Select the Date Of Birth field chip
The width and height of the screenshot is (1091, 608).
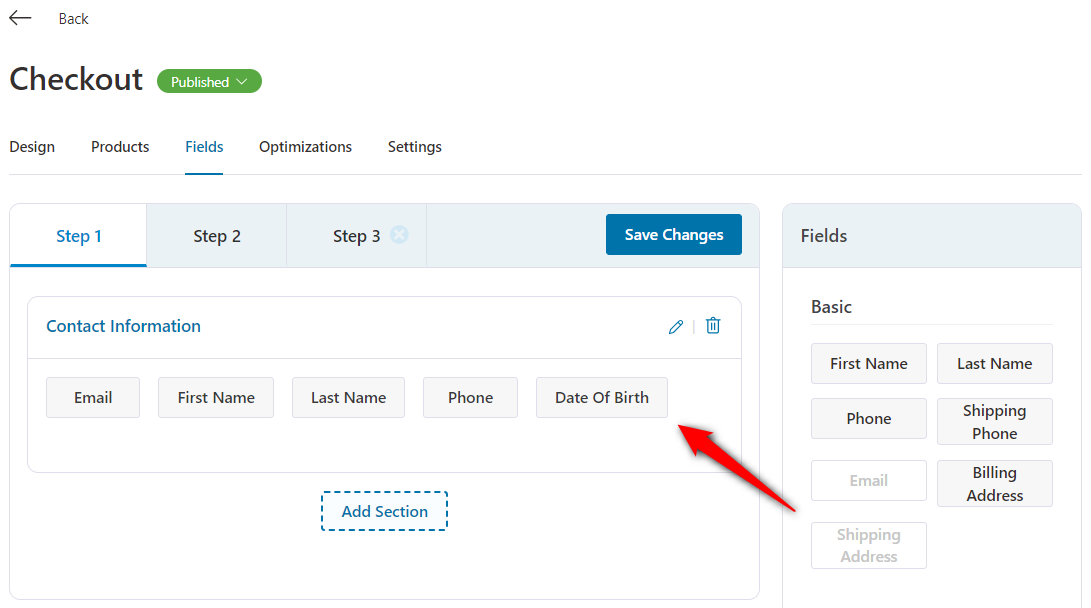pos(602,397)
